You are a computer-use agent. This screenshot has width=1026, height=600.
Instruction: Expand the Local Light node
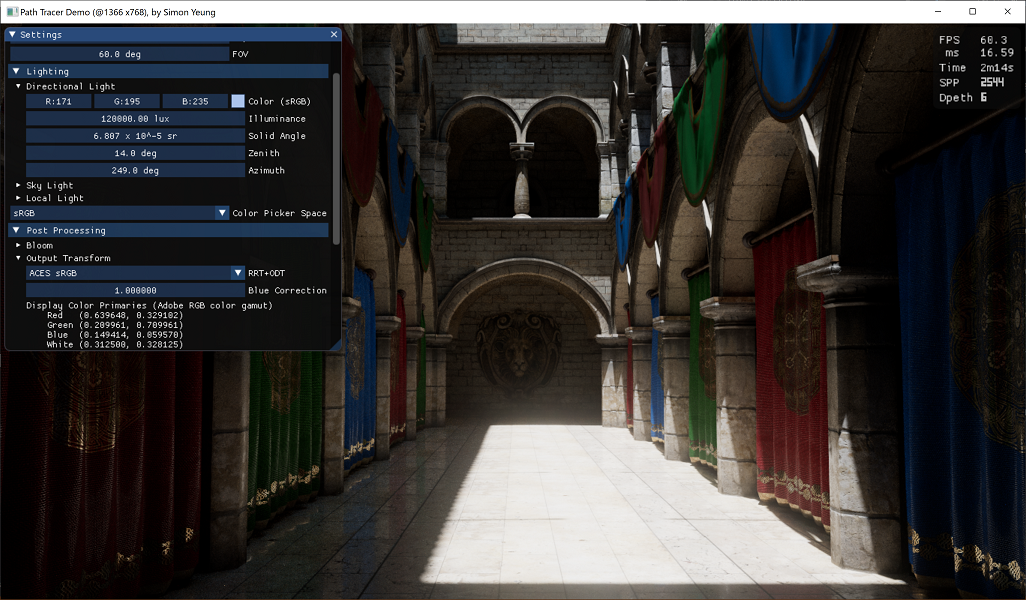click(18, 198)
